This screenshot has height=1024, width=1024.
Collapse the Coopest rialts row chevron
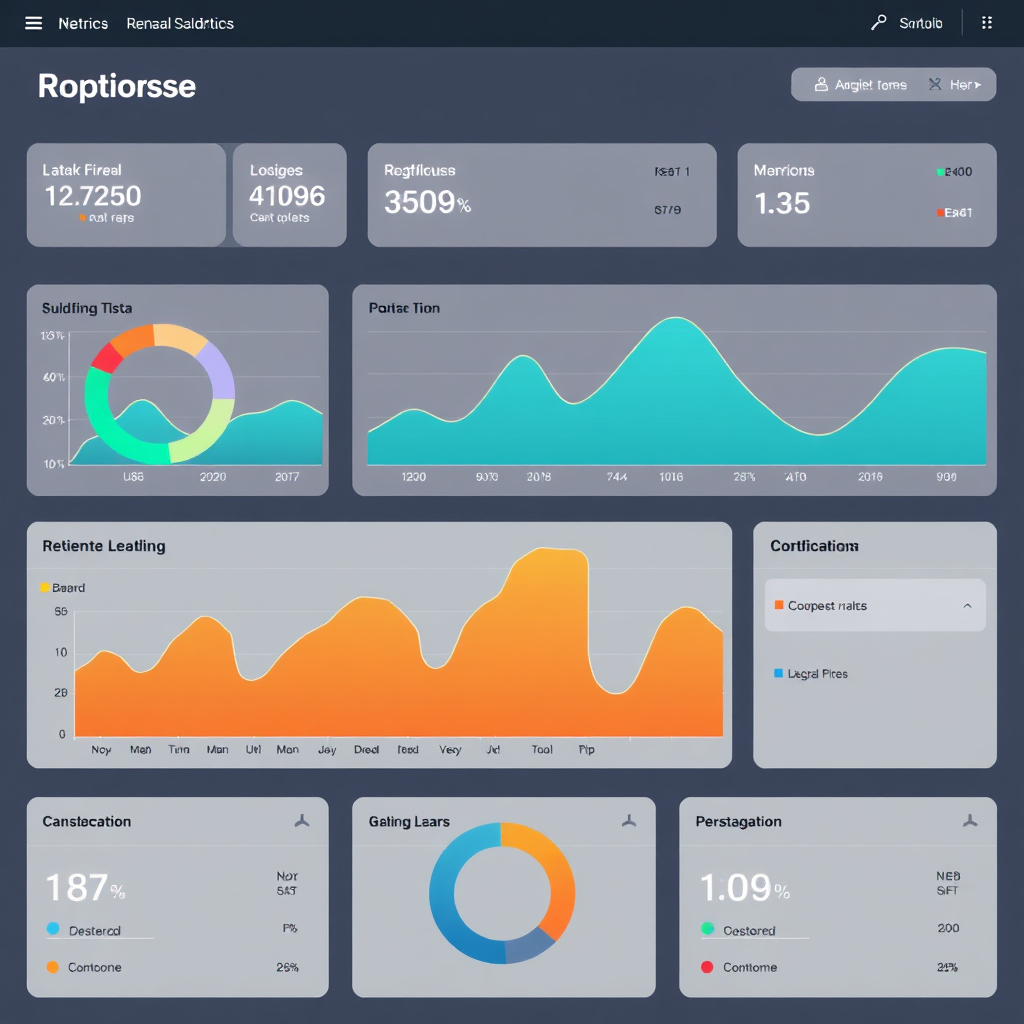(x=967, y=606)
